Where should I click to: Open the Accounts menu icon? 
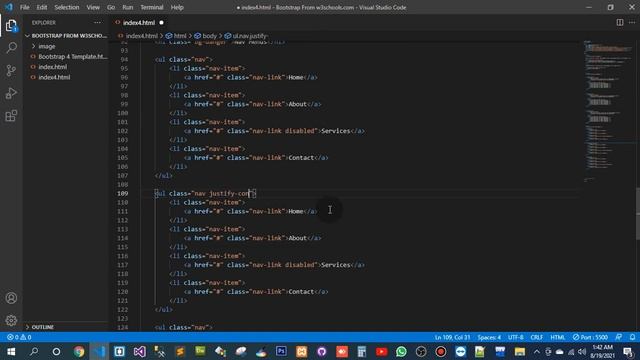(x=11, y=298)
